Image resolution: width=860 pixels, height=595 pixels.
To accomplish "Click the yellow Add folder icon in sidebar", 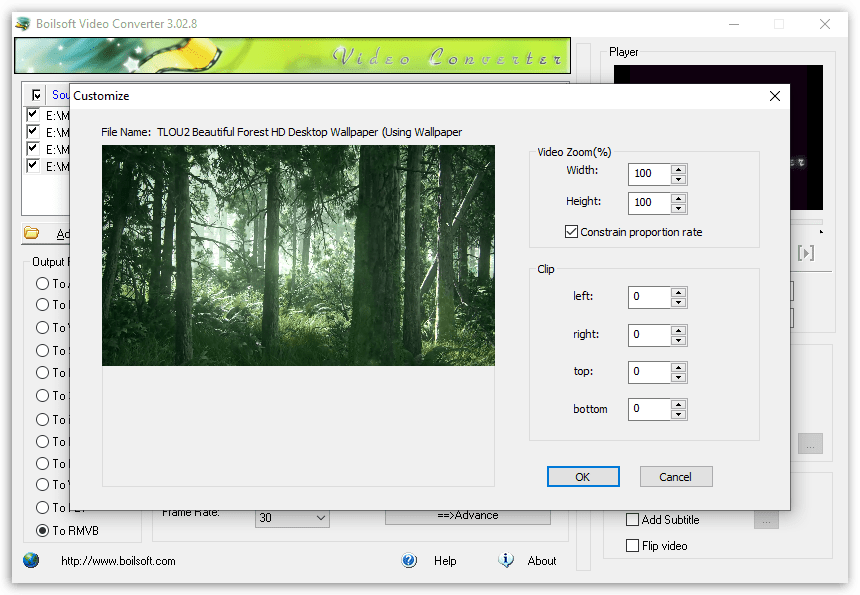I will 31,233.
